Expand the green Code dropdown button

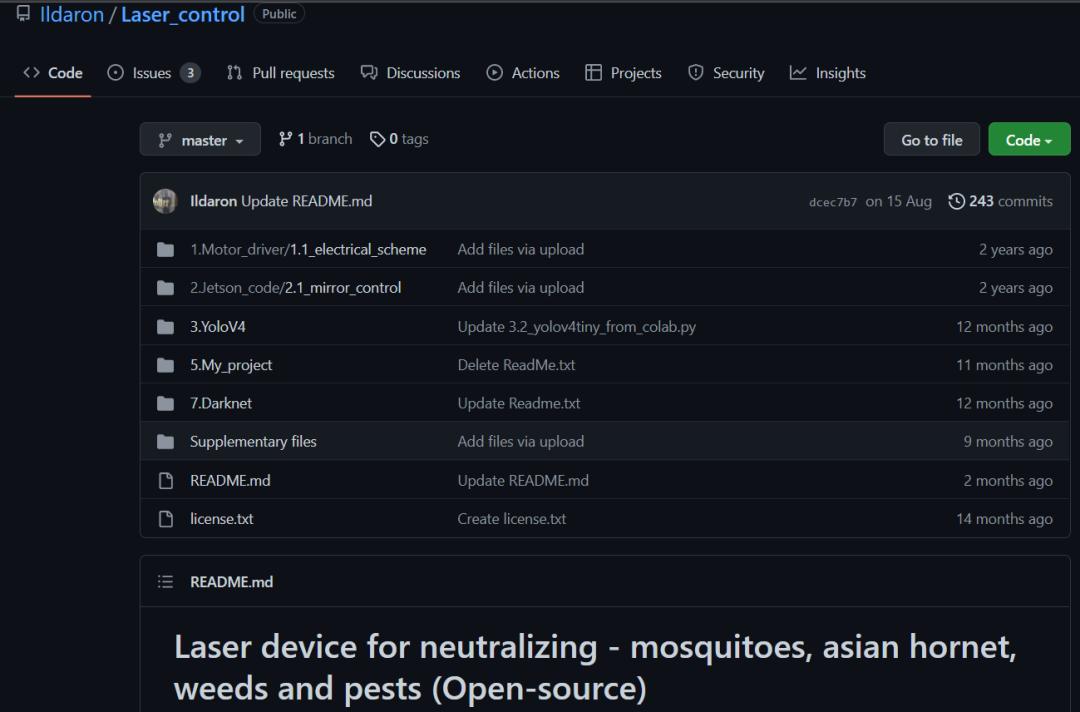pyautogui.click(x=1029, y=140)
